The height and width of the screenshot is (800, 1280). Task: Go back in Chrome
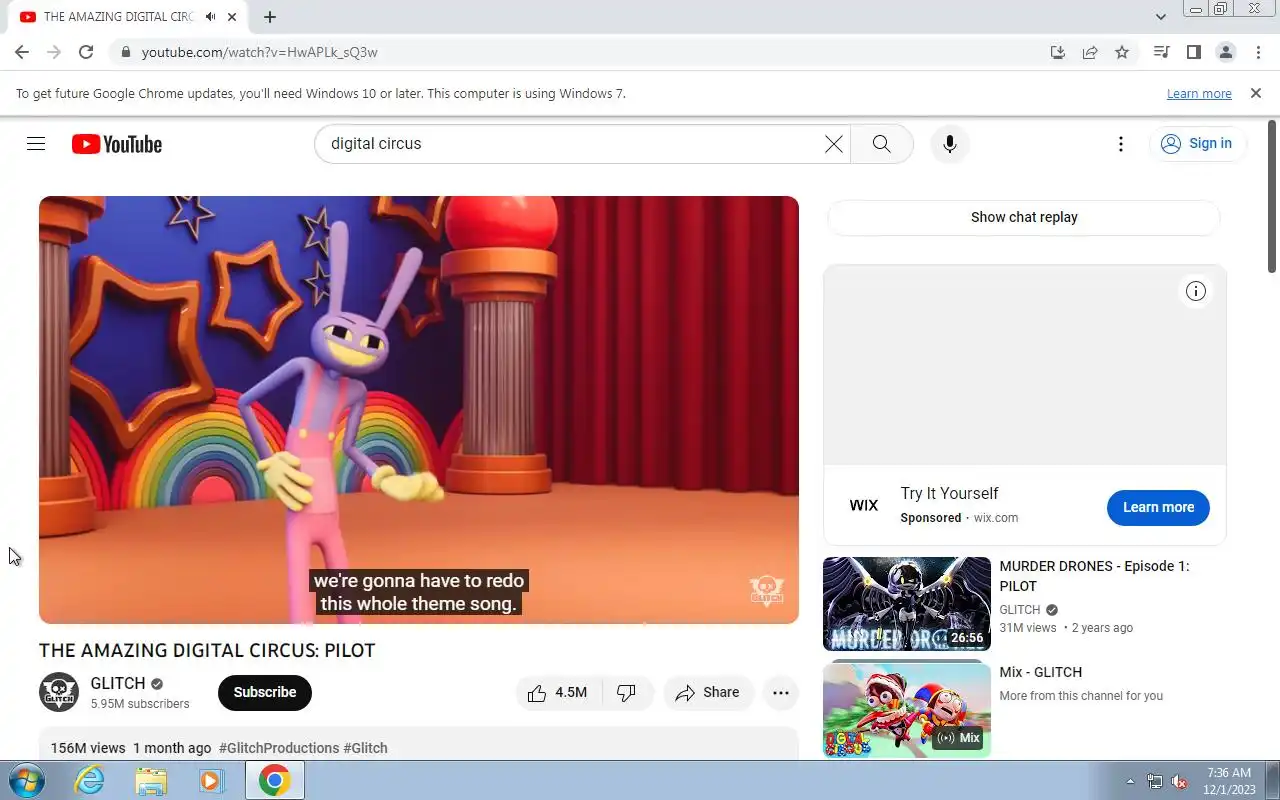click(x=22, y=52)
